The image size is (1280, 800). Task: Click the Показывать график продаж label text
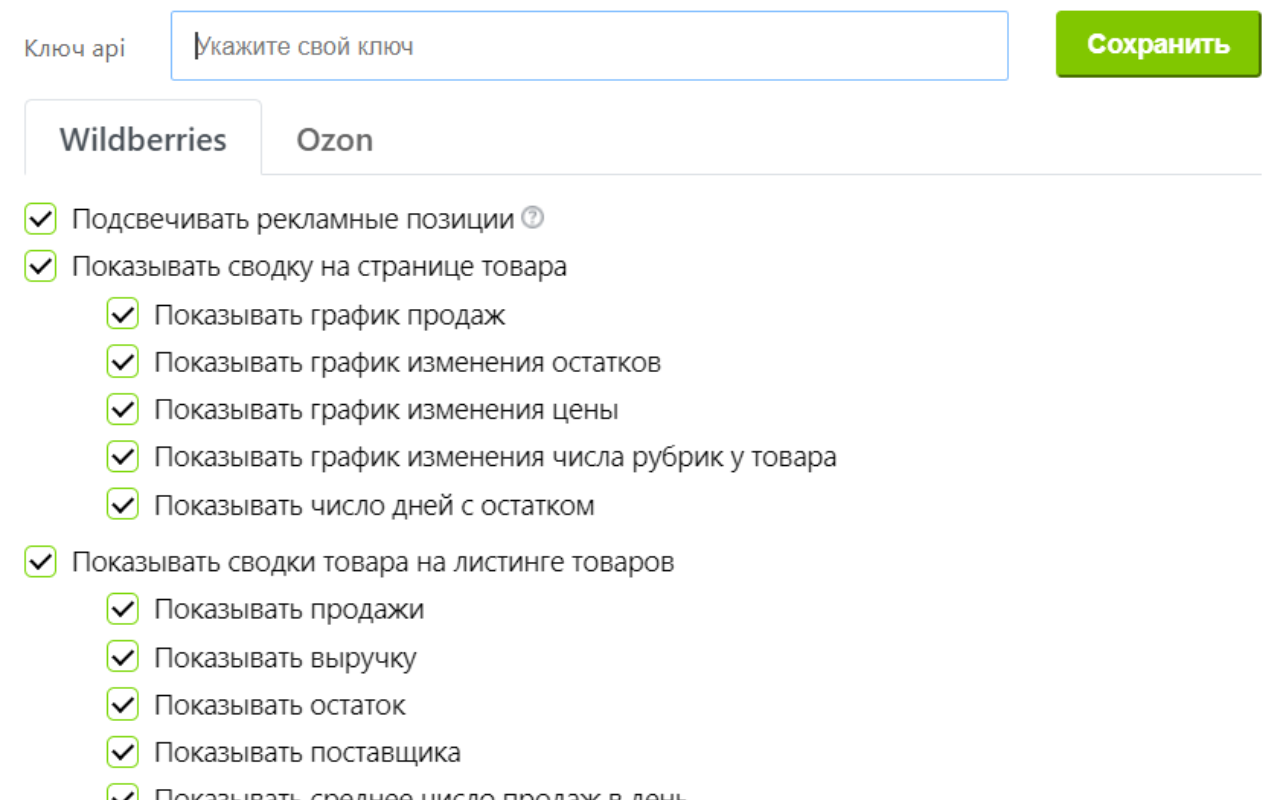pos(329,315)
